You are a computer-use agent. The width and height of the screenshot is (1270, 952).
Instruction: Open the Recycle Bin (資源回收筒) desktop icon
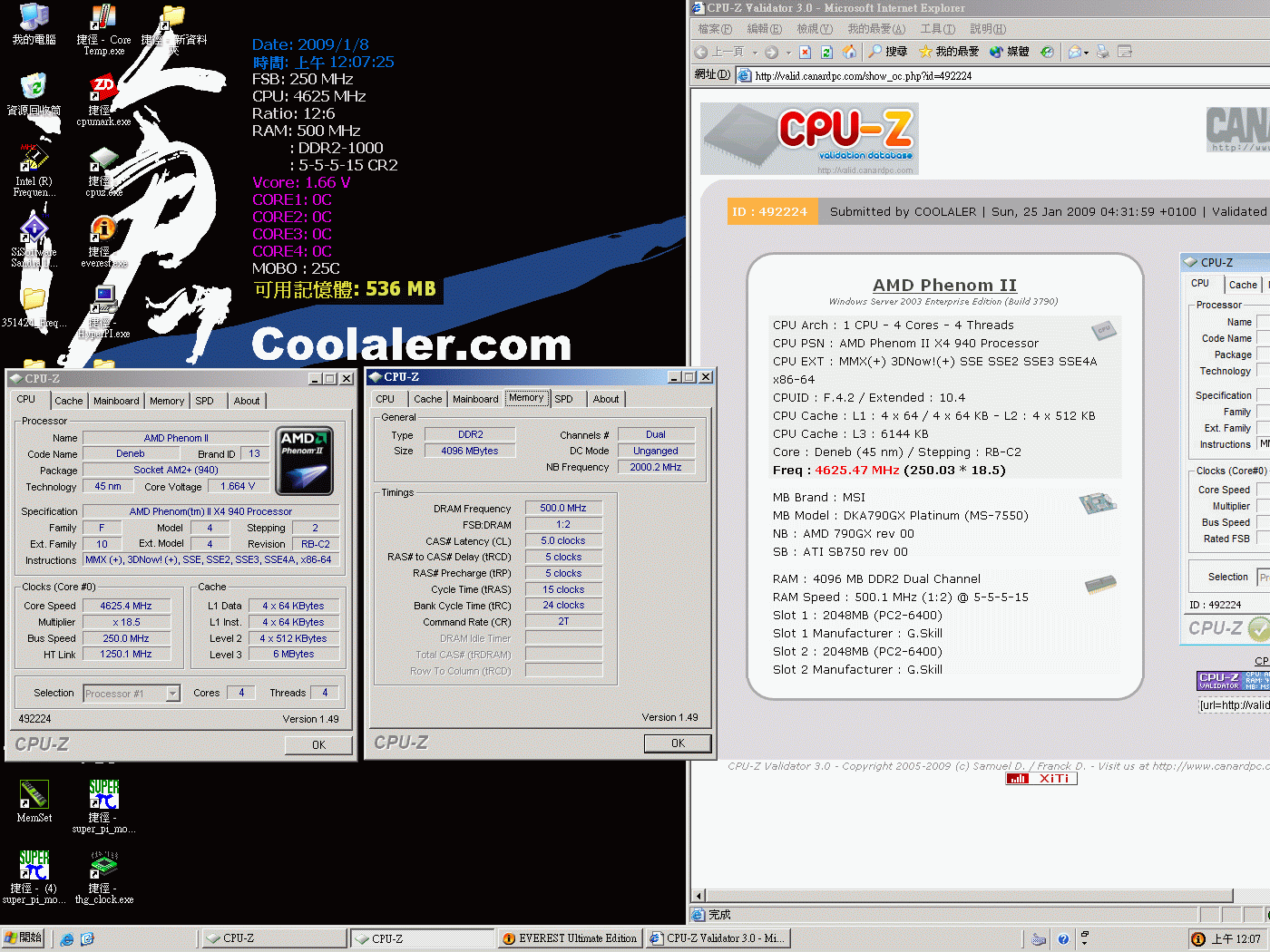click(34, 94)
